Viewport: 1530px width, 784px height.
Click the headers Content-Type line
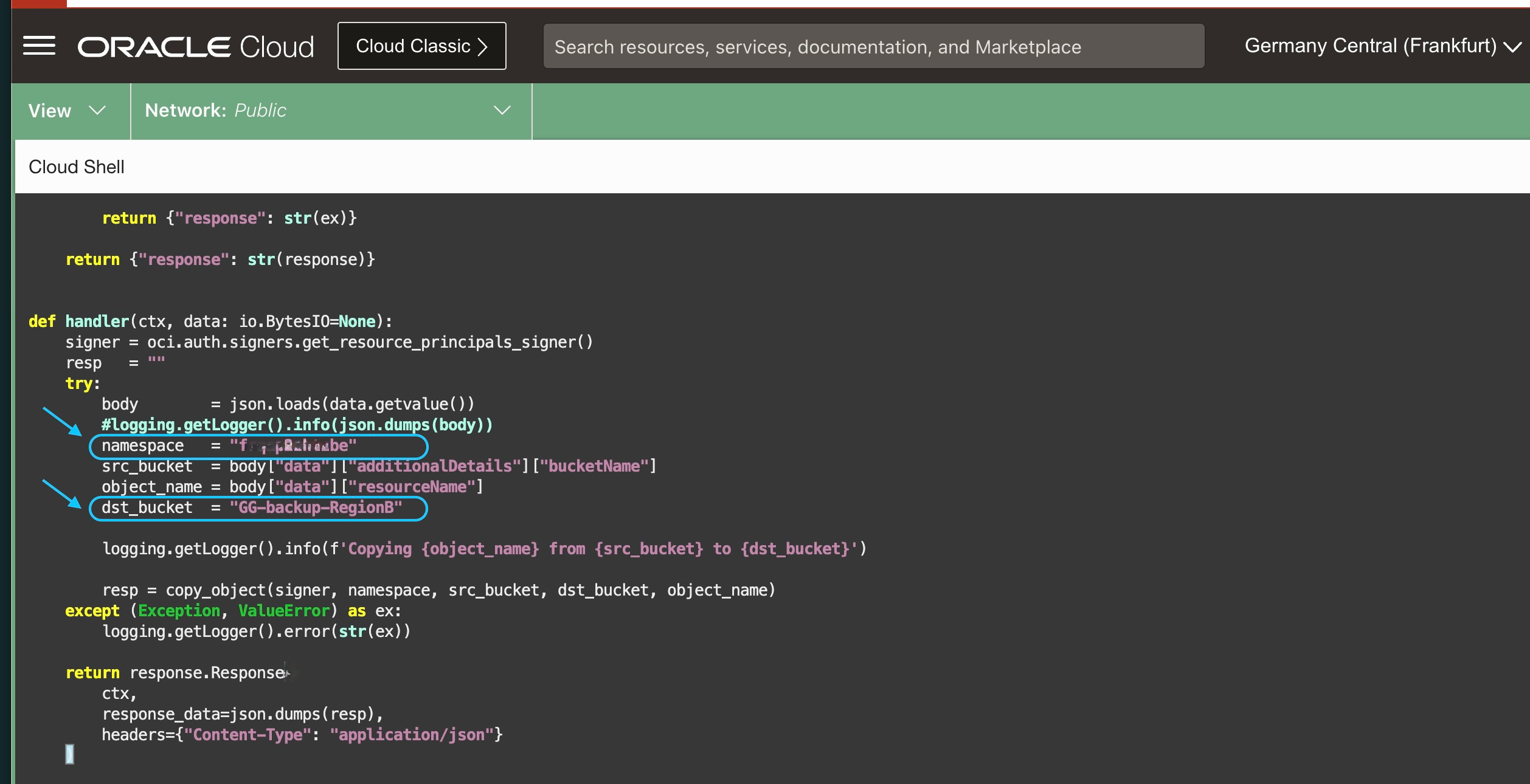(302, 735)
